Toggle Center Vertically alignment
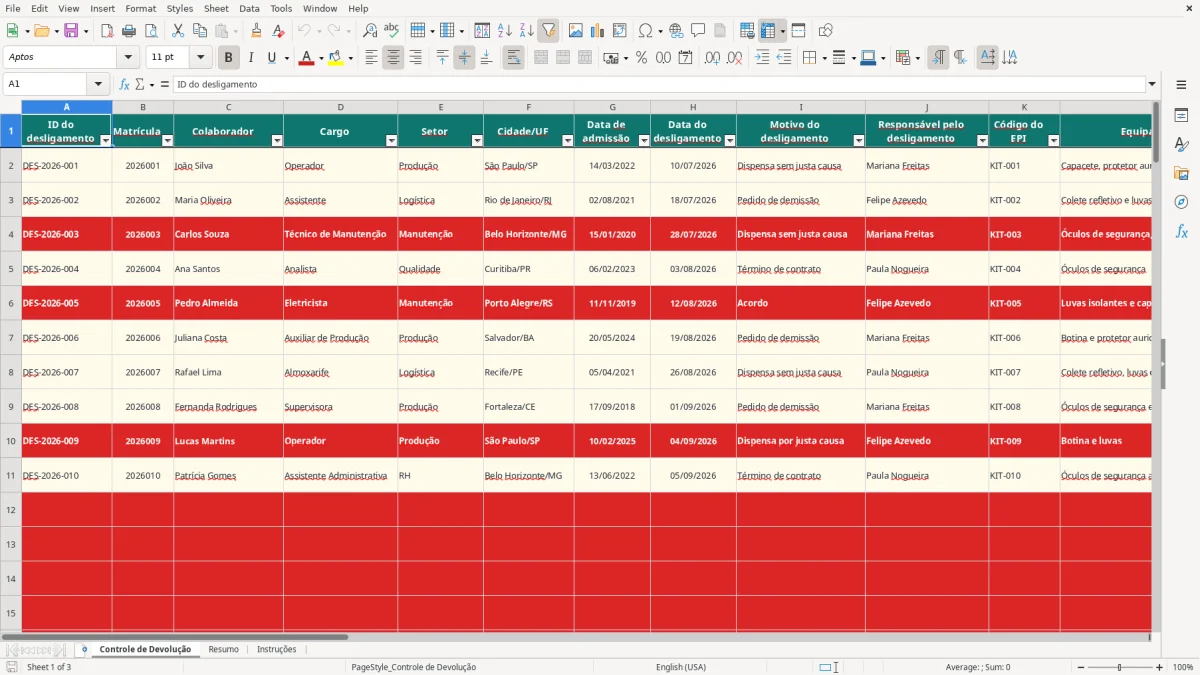The height and width of the screenshot is (675, 1200). click(x=464, y=58)
